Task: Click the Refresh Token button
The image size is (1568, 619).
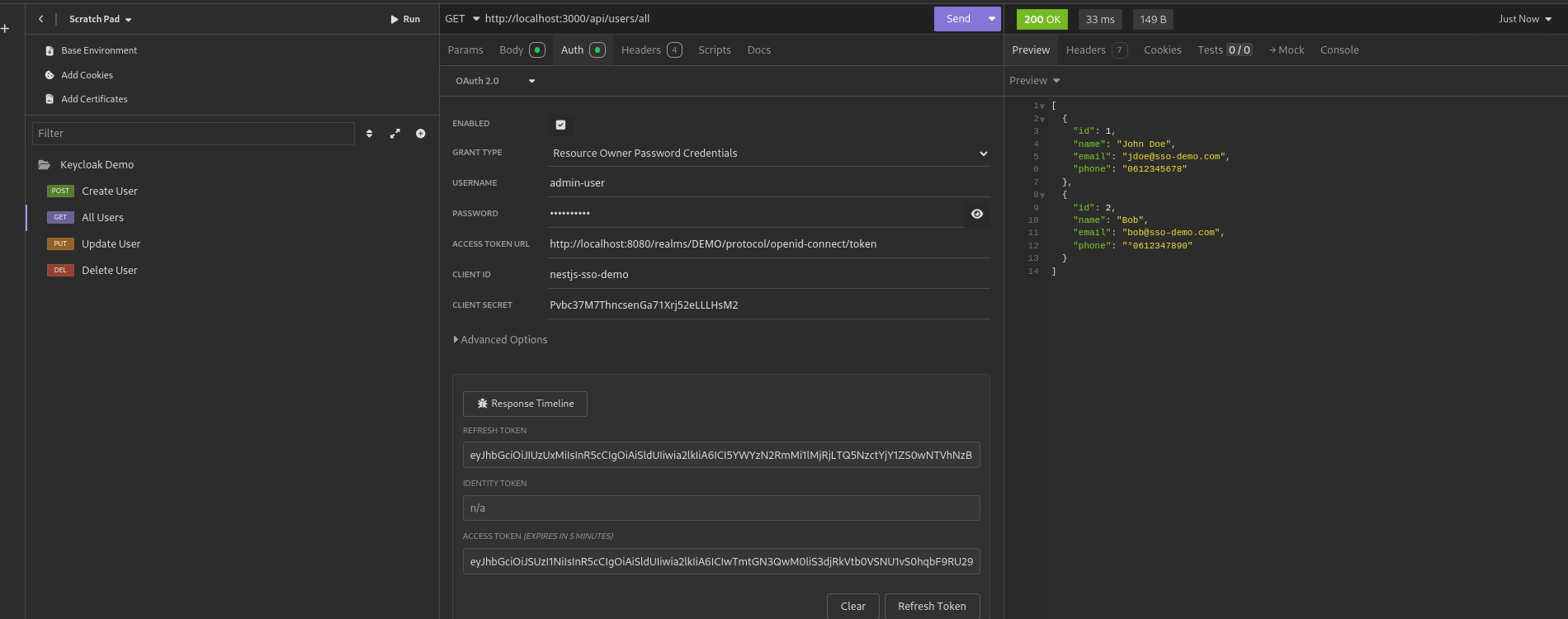Action: pos(932,607)
